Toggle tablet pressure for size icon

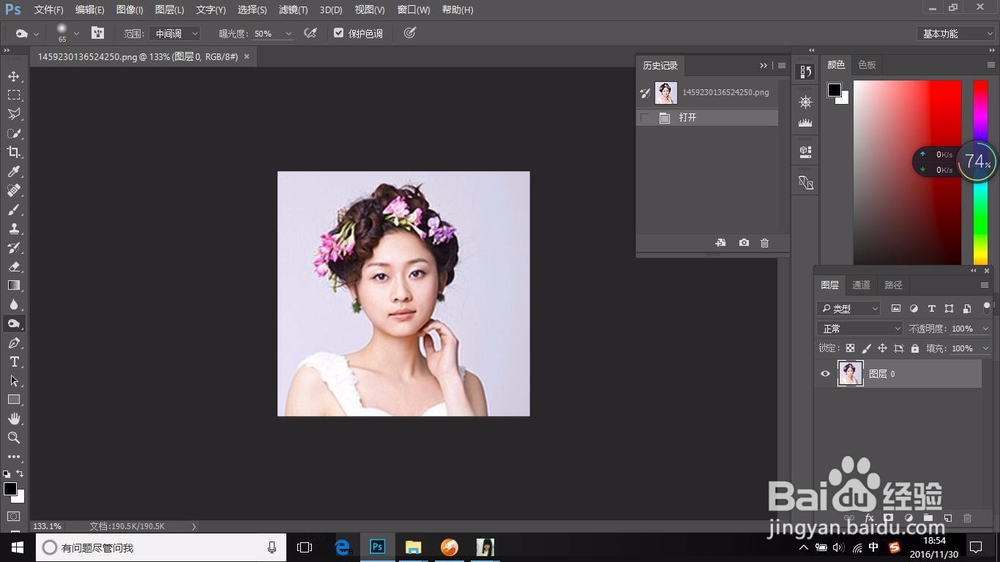coord(409,33)
